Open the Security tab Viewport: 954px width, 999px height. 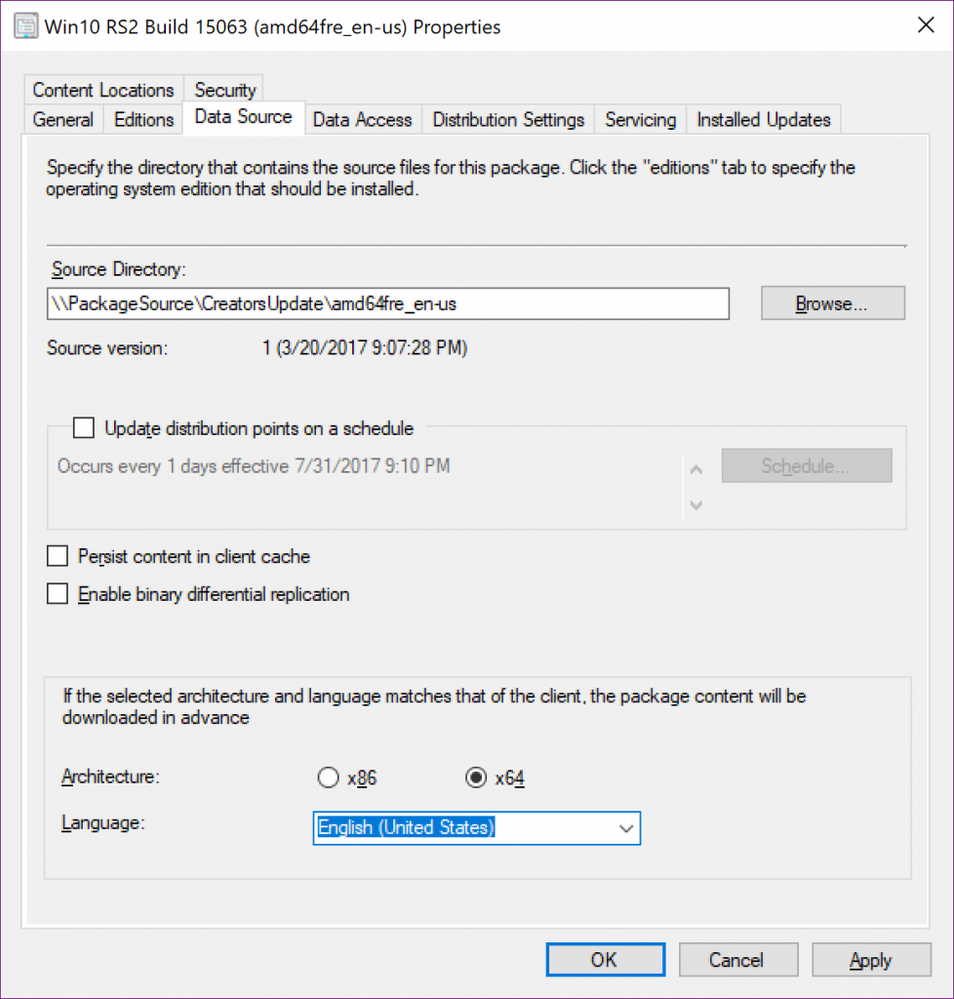click(224, 90)
